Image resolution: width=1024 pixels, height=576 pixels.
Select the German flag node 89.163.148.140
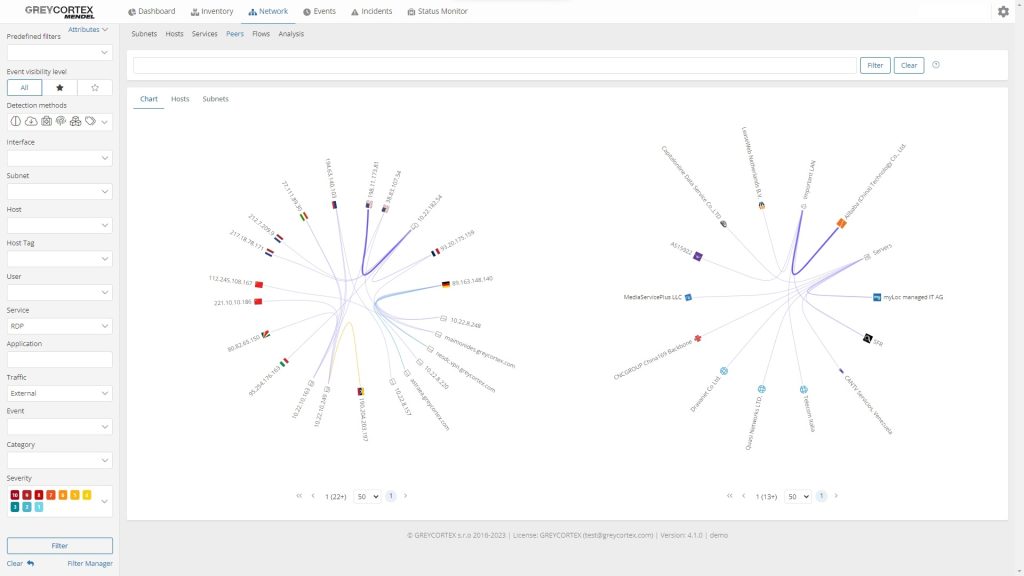(x=445, y=285)
